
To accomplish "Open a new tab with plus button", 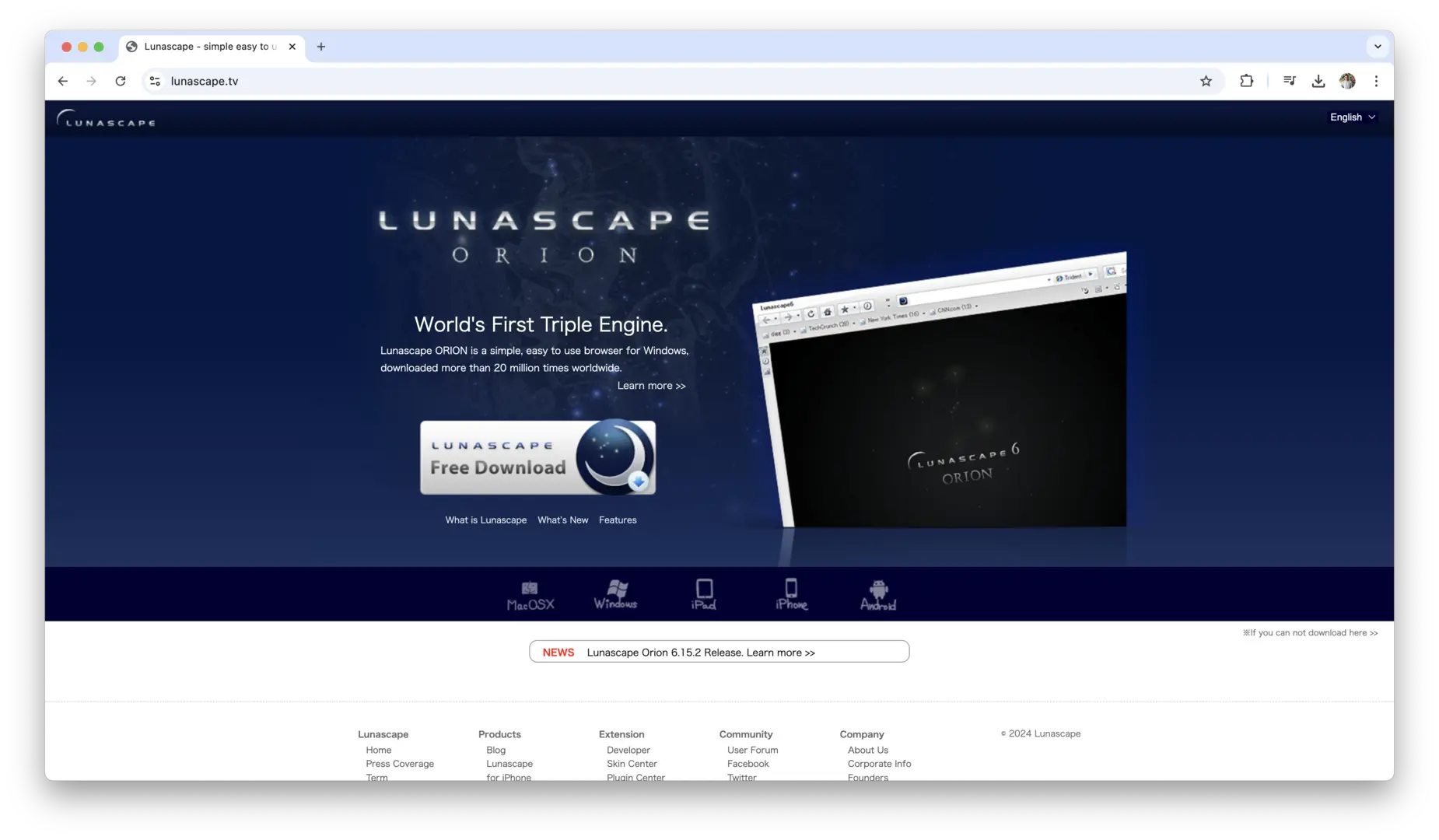I will 321,47.
